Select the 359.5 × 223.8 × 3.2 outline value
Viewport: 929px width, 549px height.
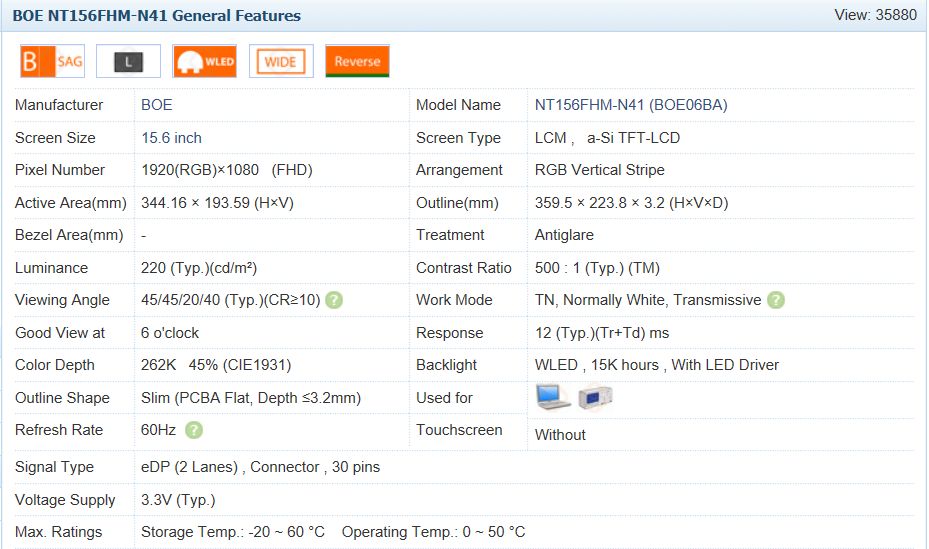click(632, 203)
